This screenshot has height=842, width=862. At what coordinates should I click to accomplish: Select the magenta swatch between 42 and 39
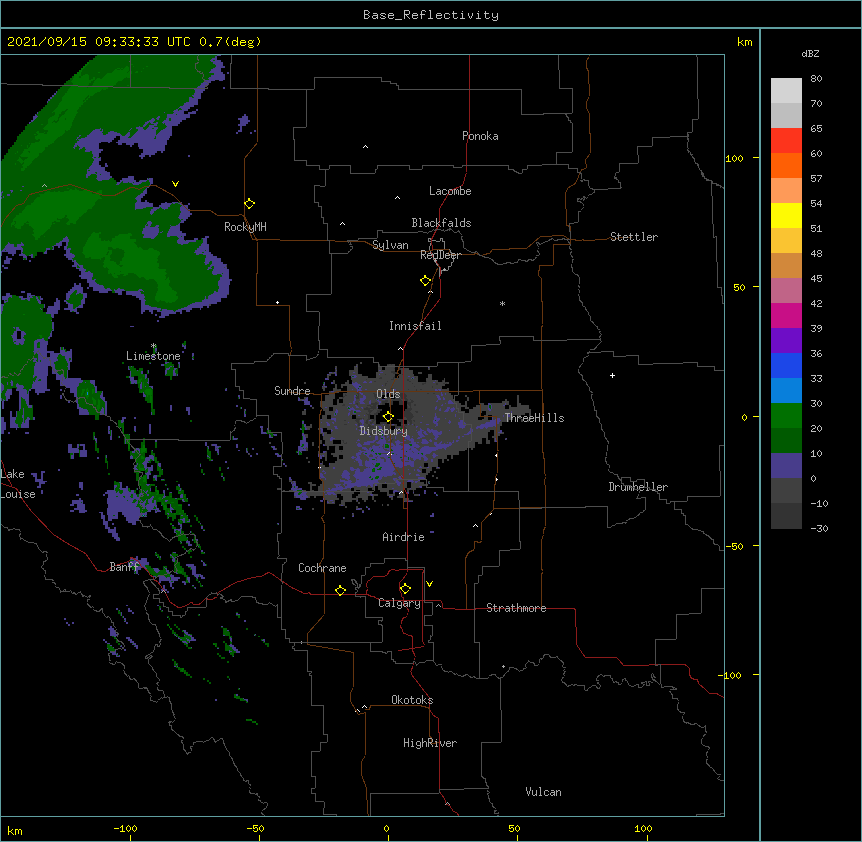click(x=786, y=315)
